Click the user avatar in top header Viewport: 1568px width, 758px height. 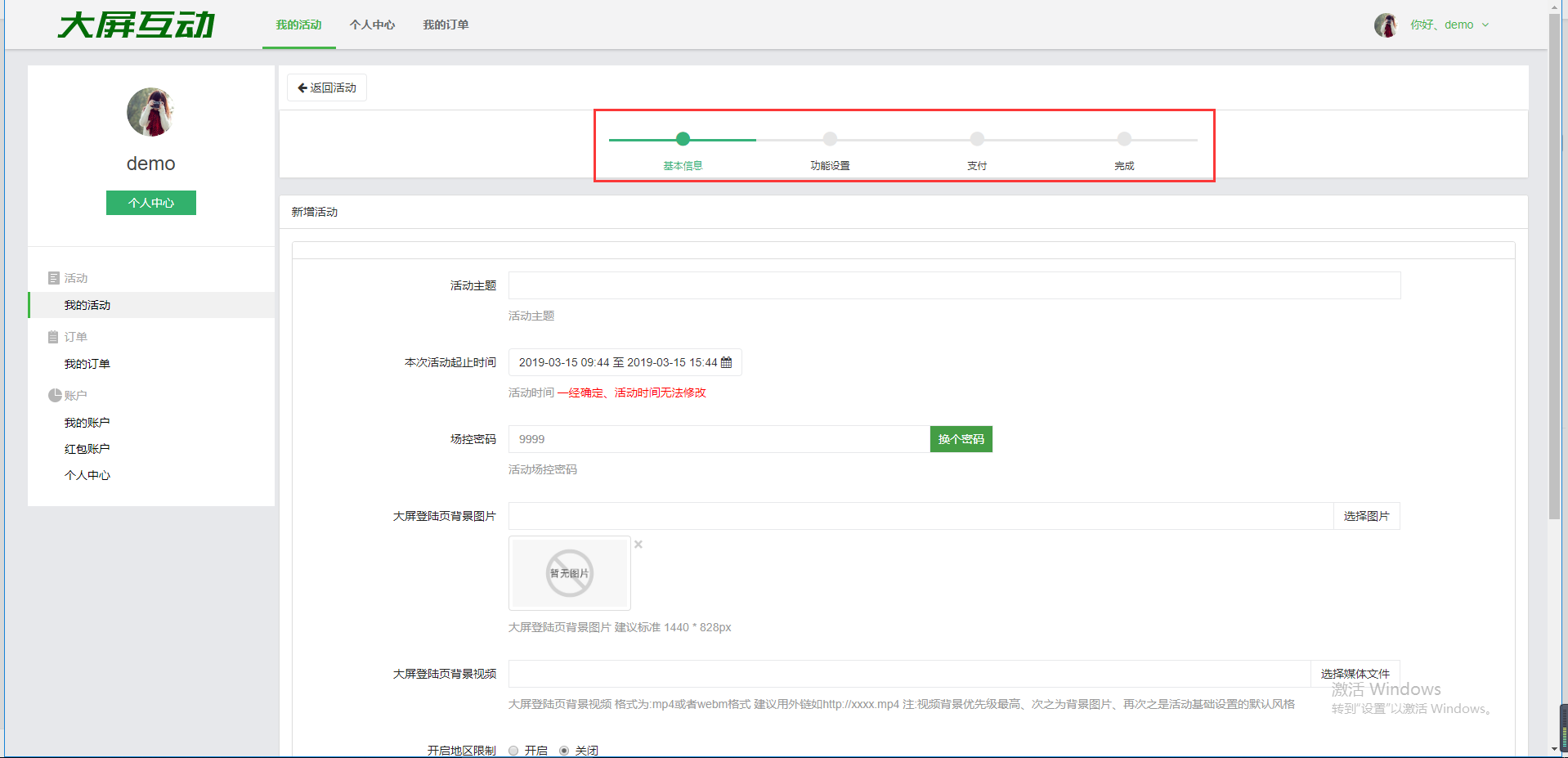click(1385, 25)
